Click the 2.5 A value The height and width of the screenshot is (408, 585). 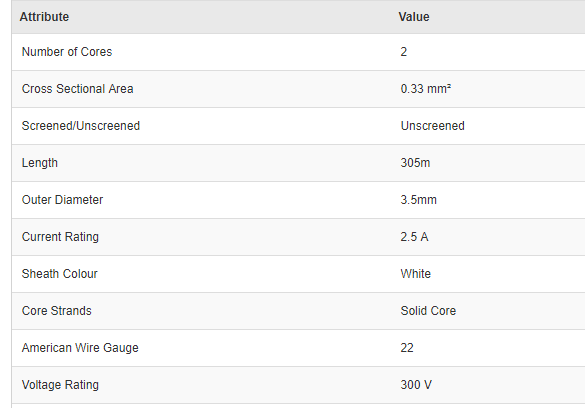[x=414, y=237]
